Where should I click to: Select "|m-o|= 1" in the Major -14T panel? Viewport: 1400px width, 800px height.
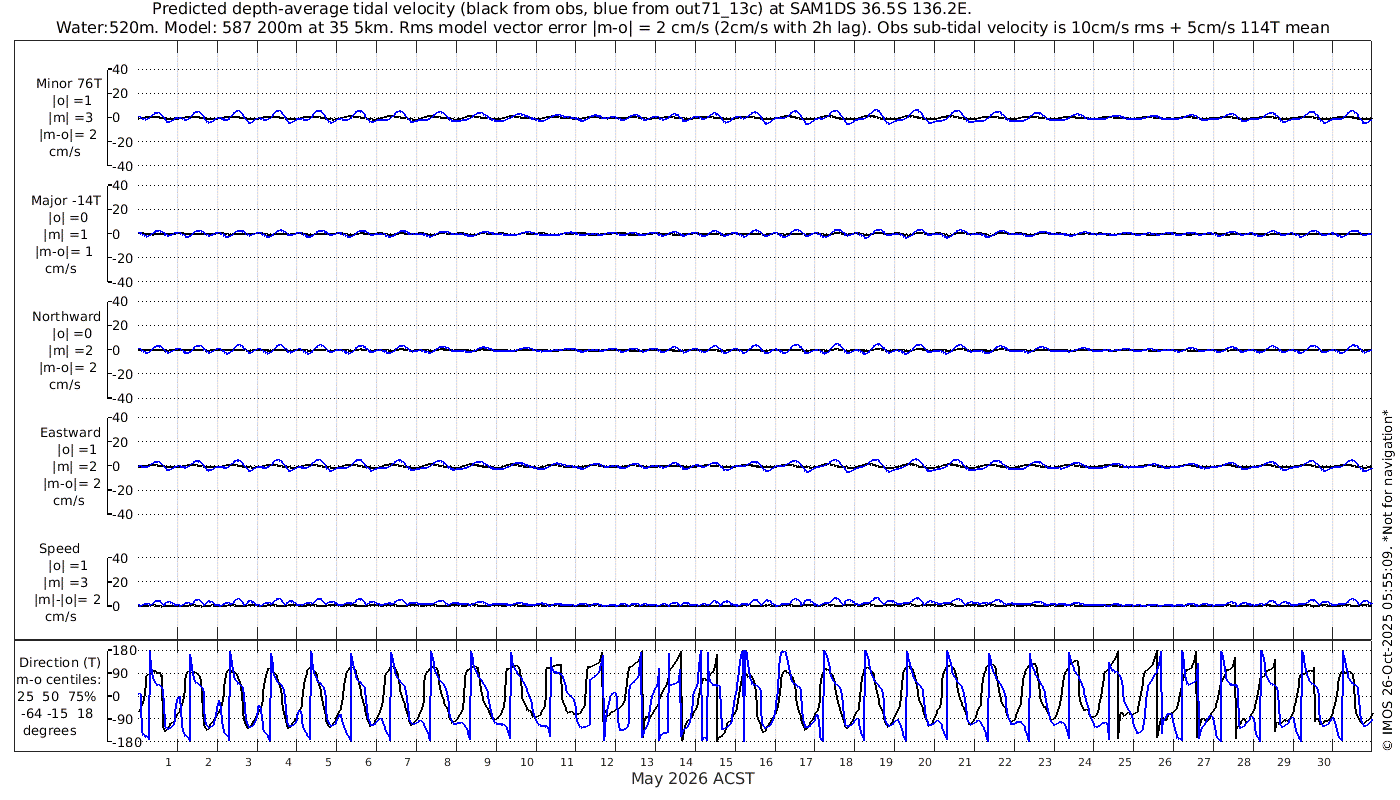(65, 251)
